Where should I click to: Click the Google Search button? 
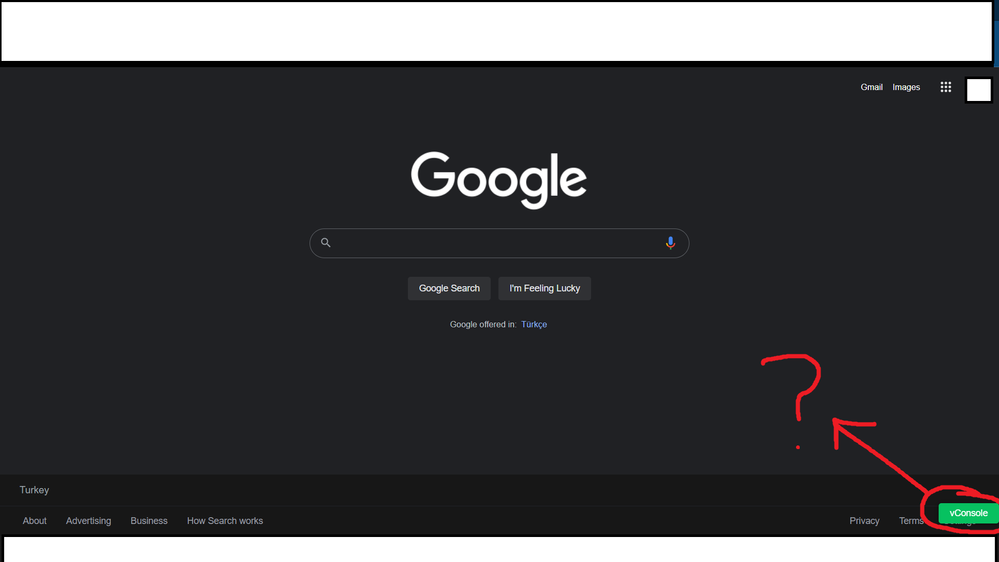(x=449, y=289)
